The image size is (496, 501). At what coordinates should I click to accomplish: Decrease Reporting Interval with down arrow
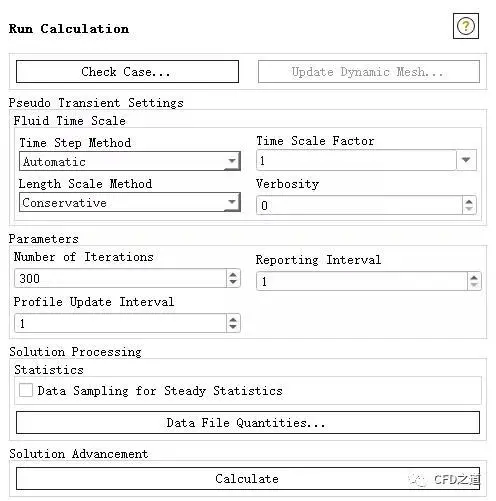pos(474,285)
